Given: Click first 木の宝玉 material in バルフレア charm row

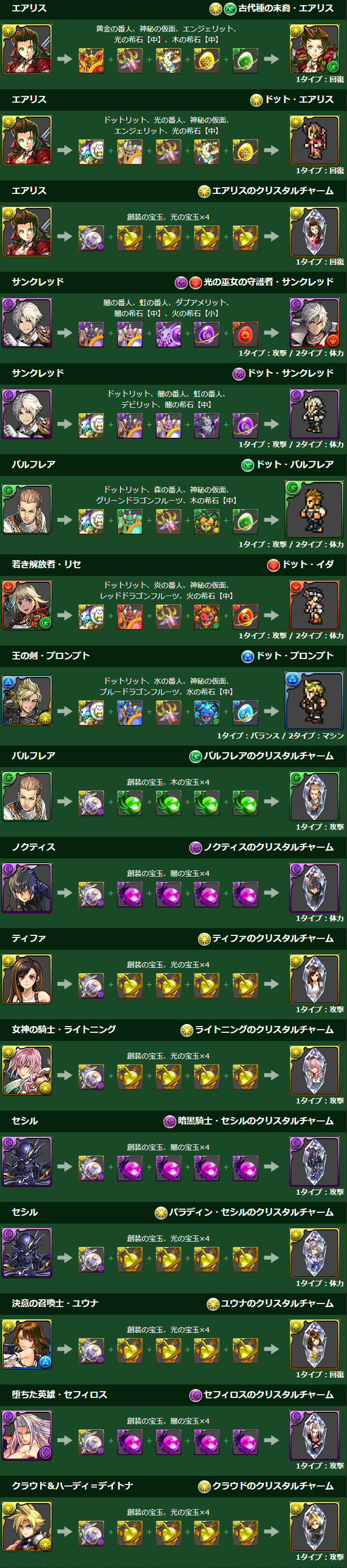Looking at the screenshot, I should click(129, 803).
